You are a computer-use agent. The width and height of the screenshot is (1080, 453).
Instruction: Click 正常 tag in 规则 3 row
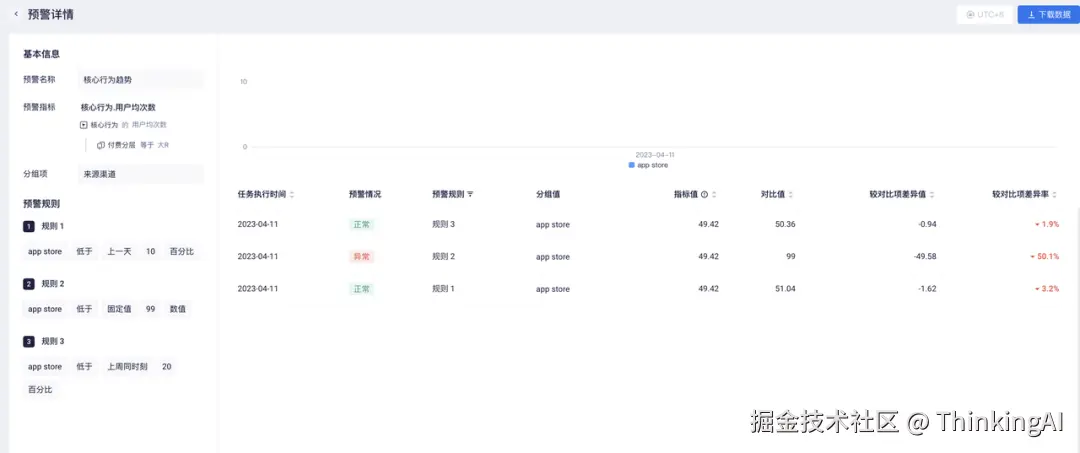[362, 224]
